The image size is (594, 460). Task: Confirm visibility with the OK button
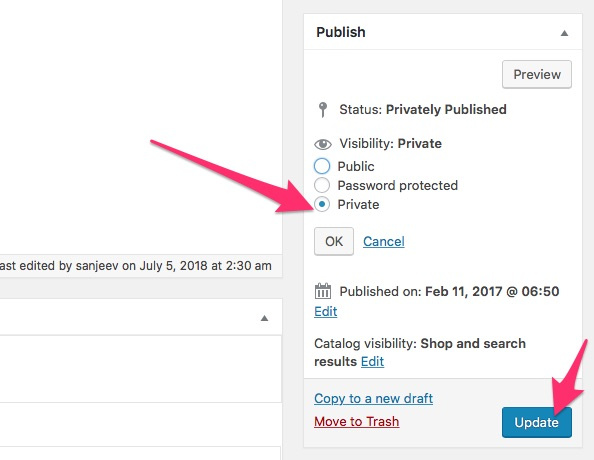tap(334, 241)
